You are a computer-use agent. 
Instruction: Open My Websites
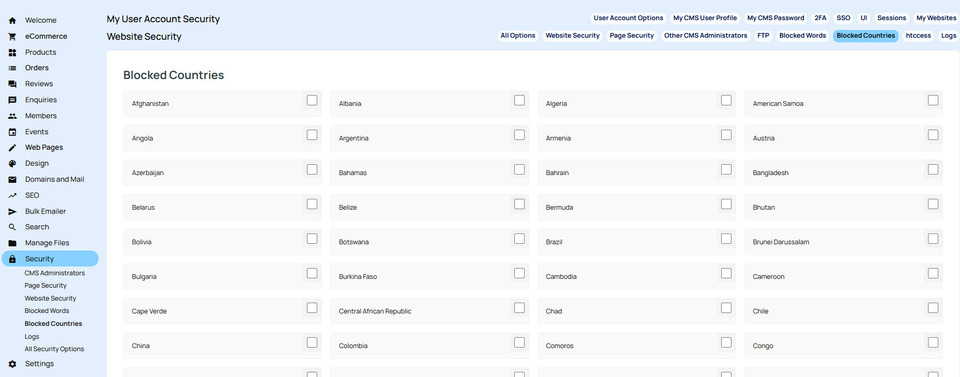coord(936,18)
